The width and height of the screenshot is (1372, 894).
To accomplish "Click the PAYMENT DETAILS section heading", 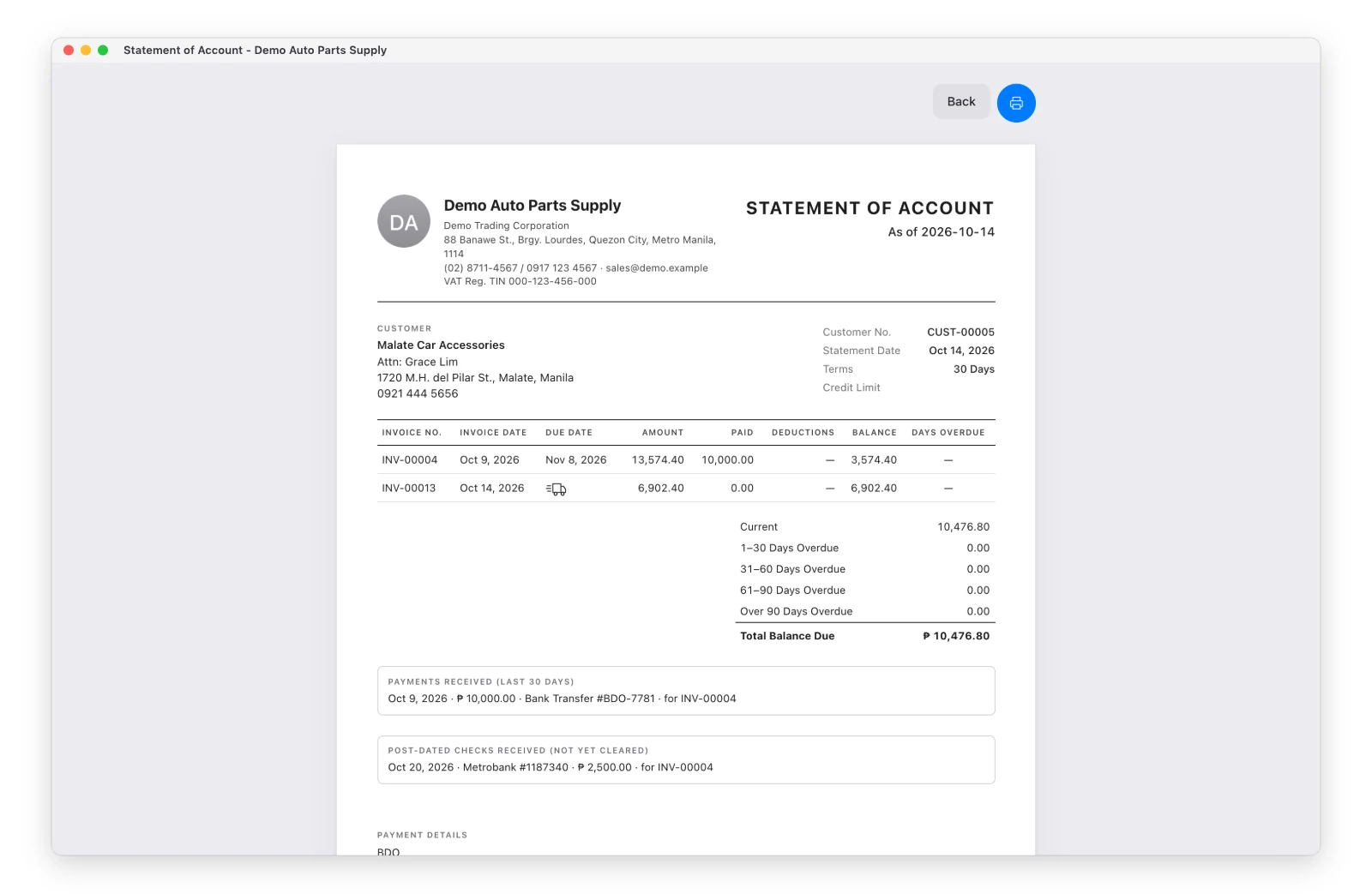I will tap(423, 835).
